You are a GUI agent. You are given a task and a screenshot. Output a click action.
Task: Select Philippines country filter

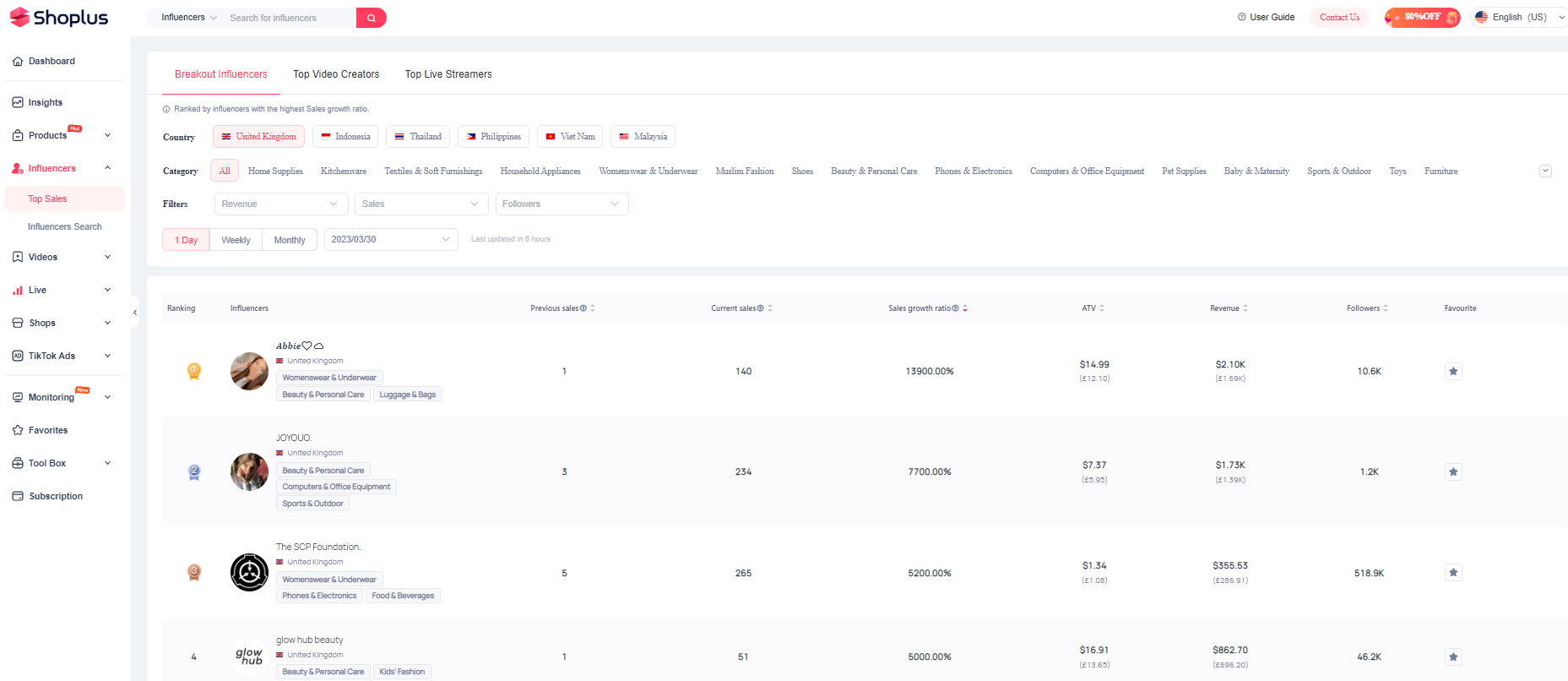click(493, 136)
